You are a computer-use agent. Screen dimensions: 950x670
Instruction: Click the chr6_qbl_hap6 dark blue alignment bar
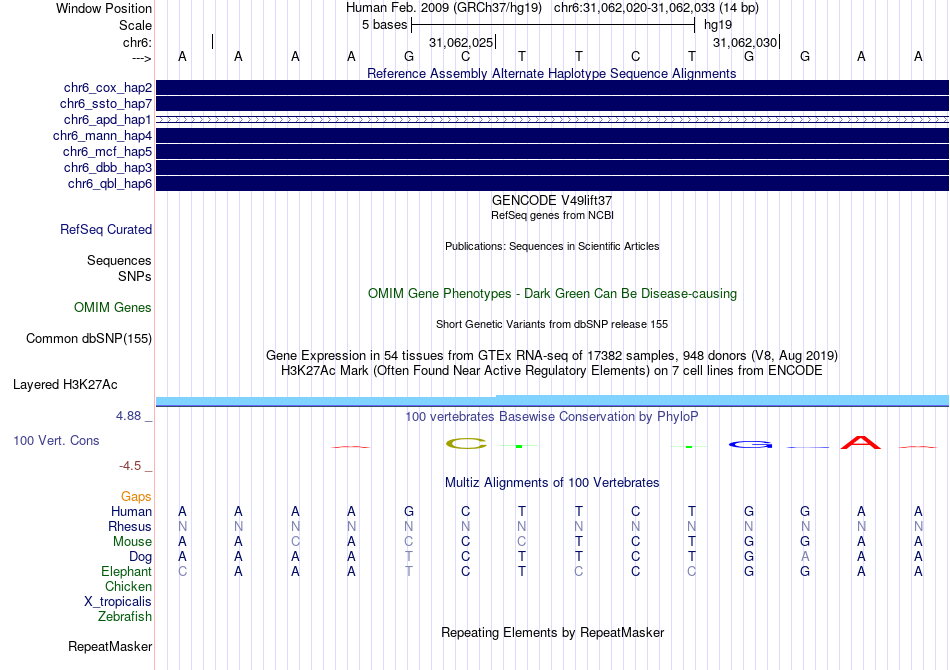pyautogui.click(x=553, y=184)
